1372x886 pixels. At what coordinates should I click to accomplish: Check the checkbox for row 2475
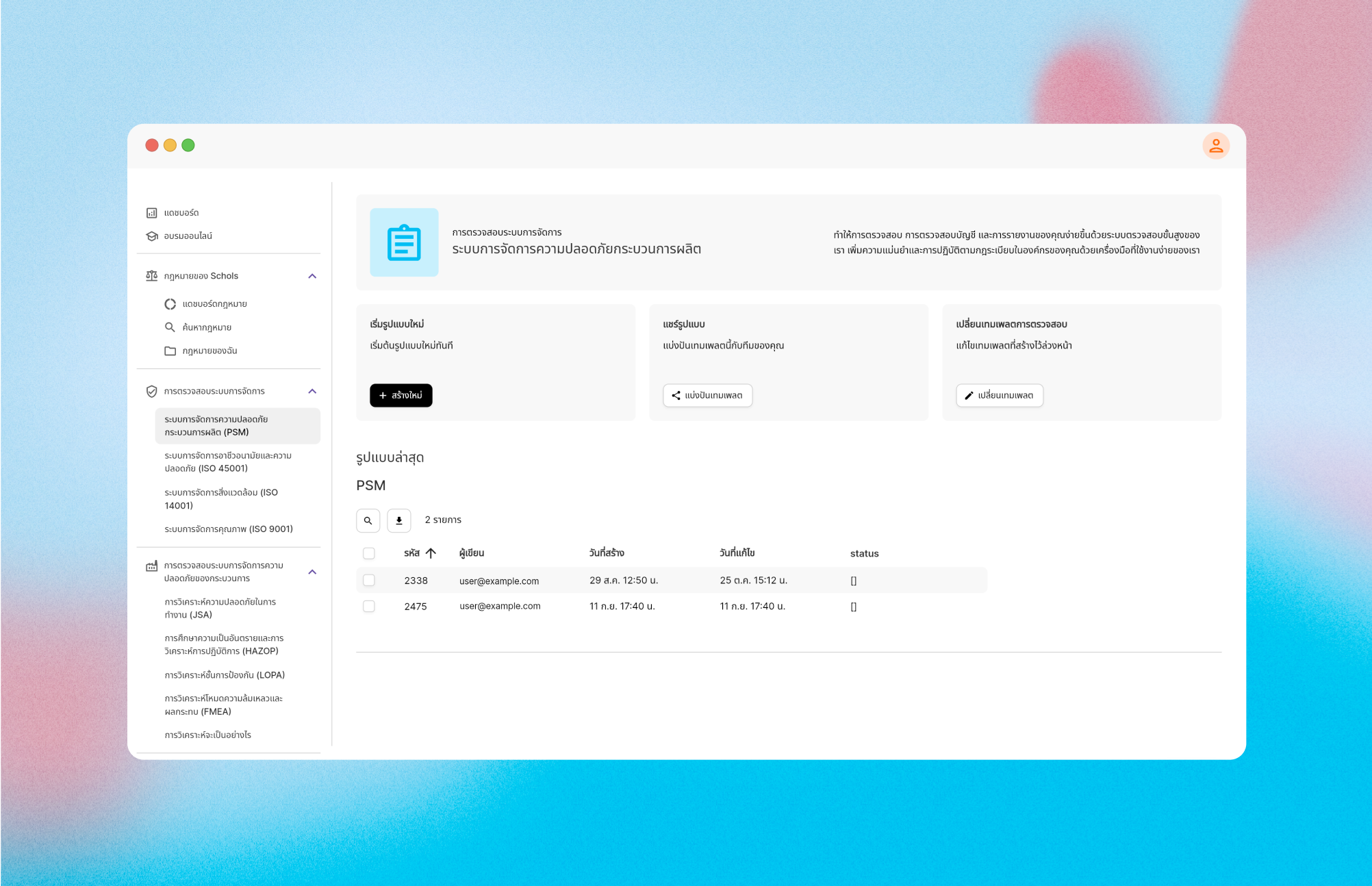click(369, 606)
